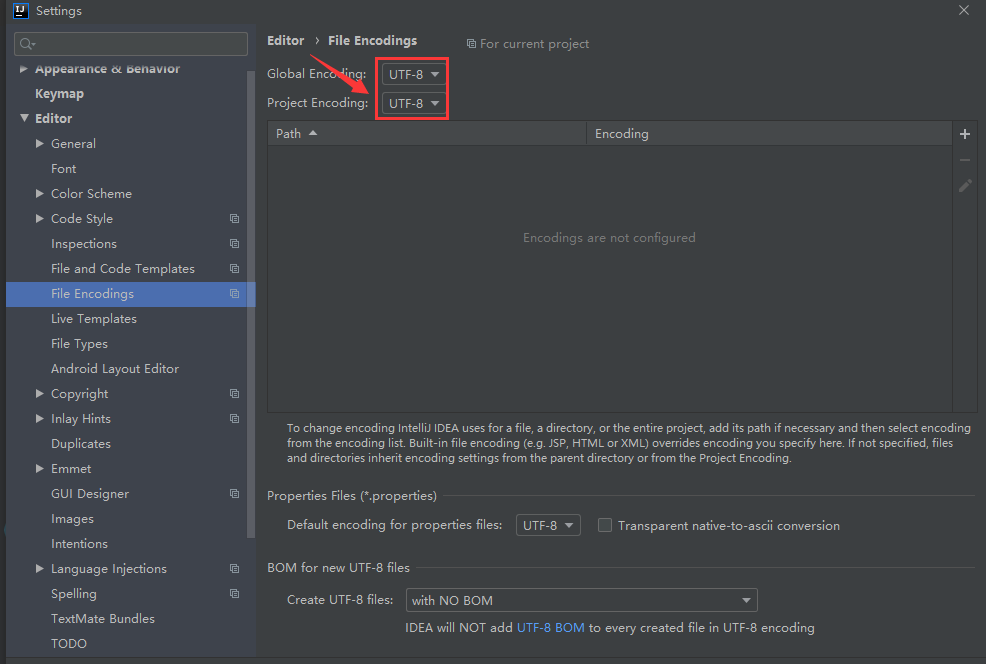The image size is (986, 664).
Task: Click the settings tree scrollbar
Action: 252,303
